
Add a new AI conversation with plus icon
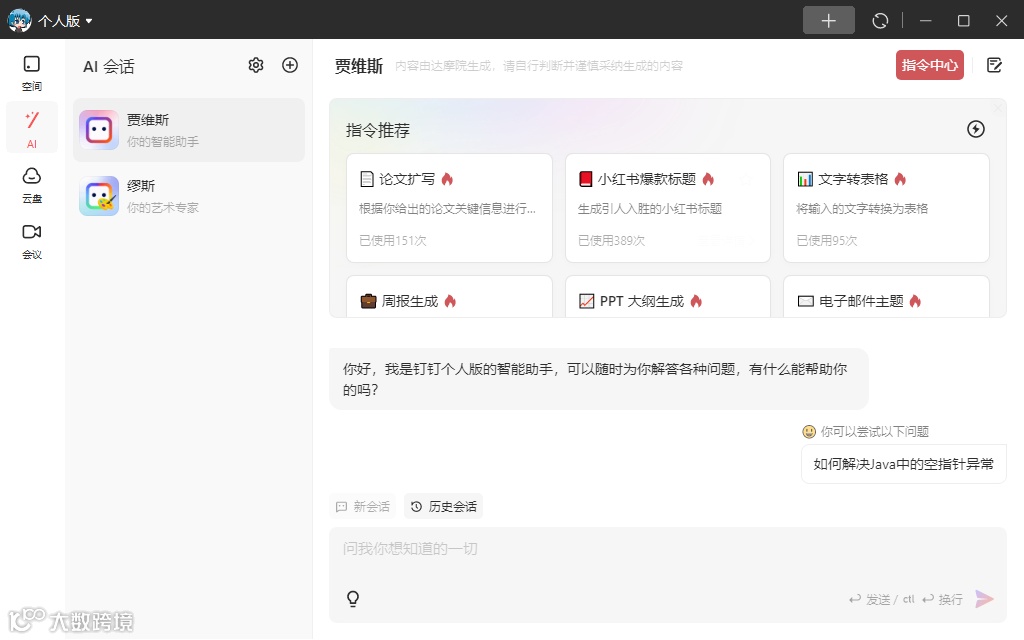(x=289, y=65)
